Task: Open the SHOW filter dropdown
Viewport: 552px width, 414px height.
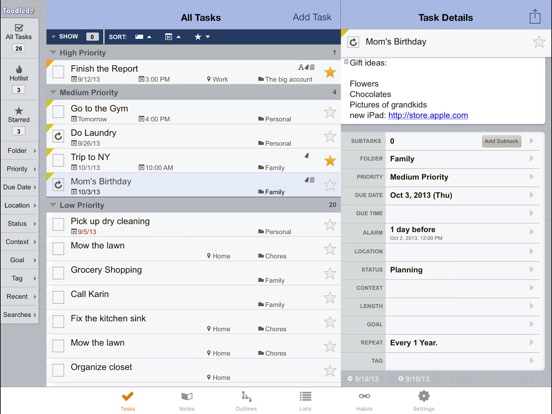Action: pyautogui.click(x=75, y=37)
